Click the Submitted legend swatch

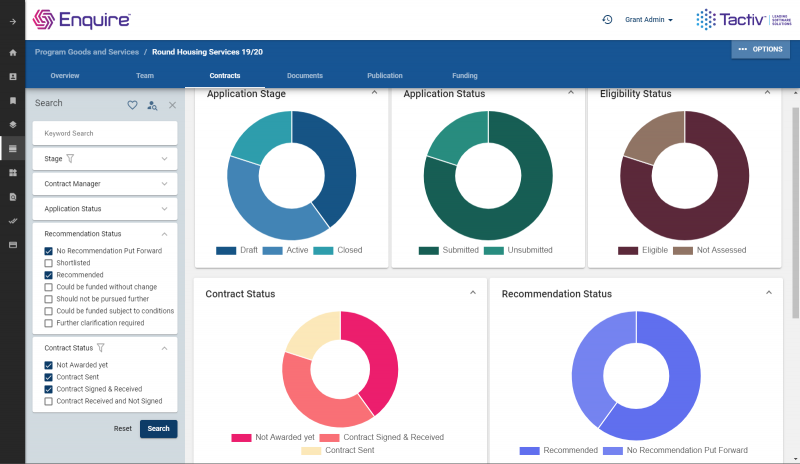pyautogui.click(x=429, y=251)
